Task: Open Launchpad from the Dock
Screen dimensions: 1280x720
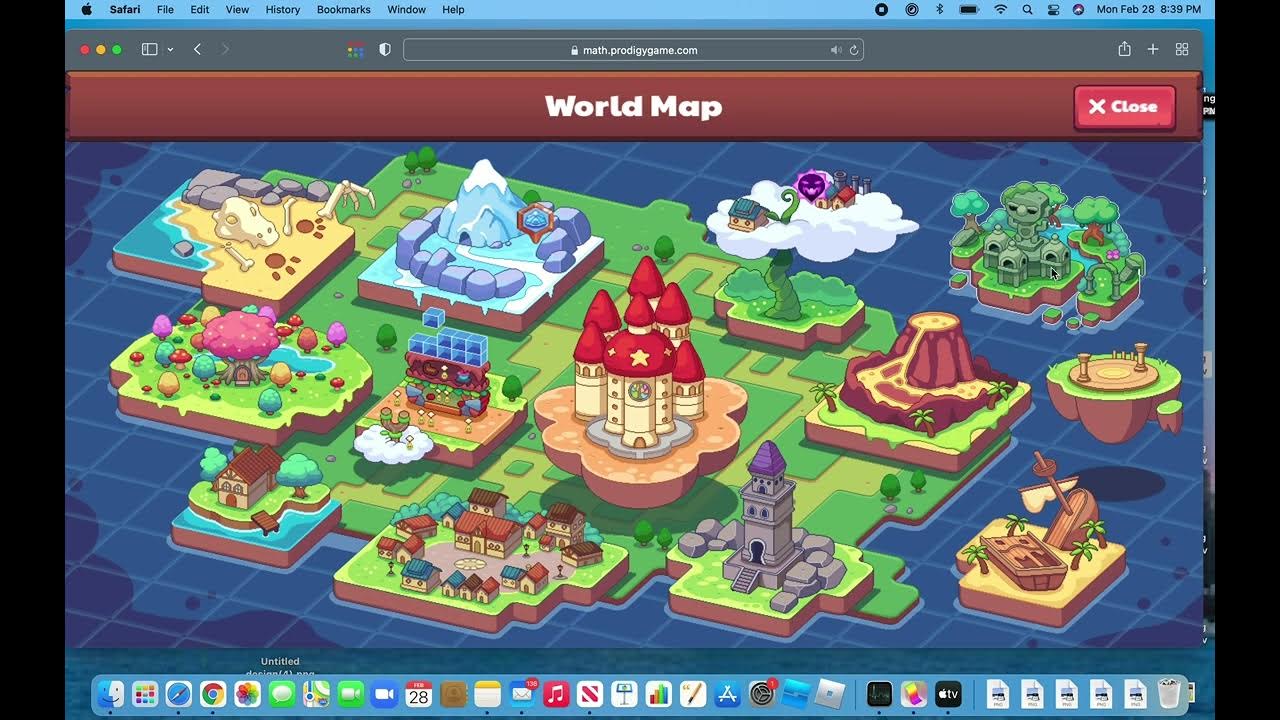Action: (x=145, y=694)
